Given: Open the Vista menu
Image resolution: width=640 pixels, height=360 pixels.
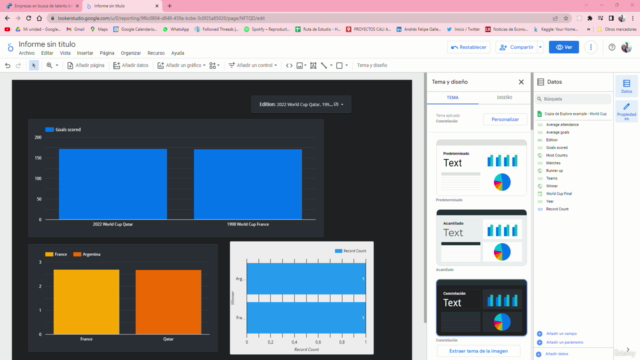Looking at the screenshot, I should [x=65, y=53].
